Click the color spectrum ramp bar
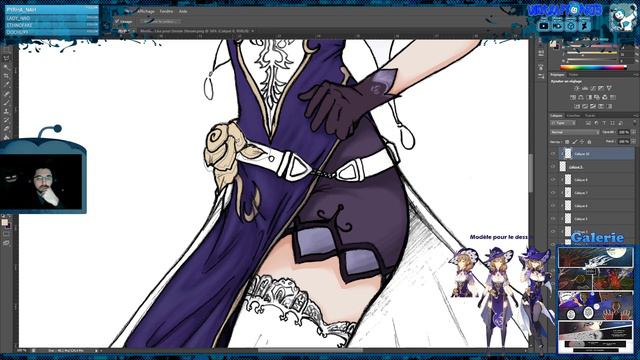640x360 pixels. point(593,68)
